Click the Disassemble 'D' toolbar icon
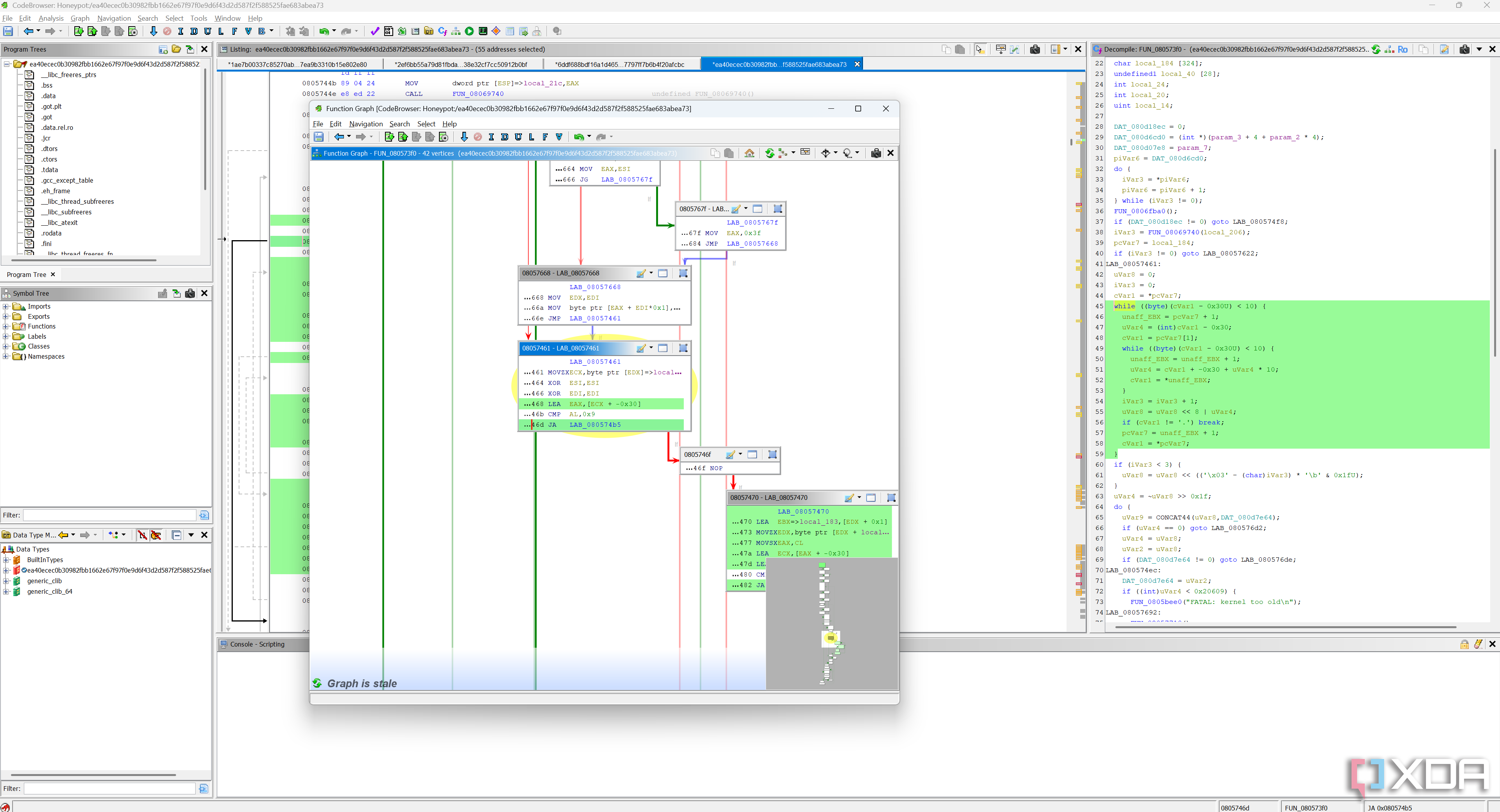The width and height of the screenshot is (1500, 812). pos(194,31)
